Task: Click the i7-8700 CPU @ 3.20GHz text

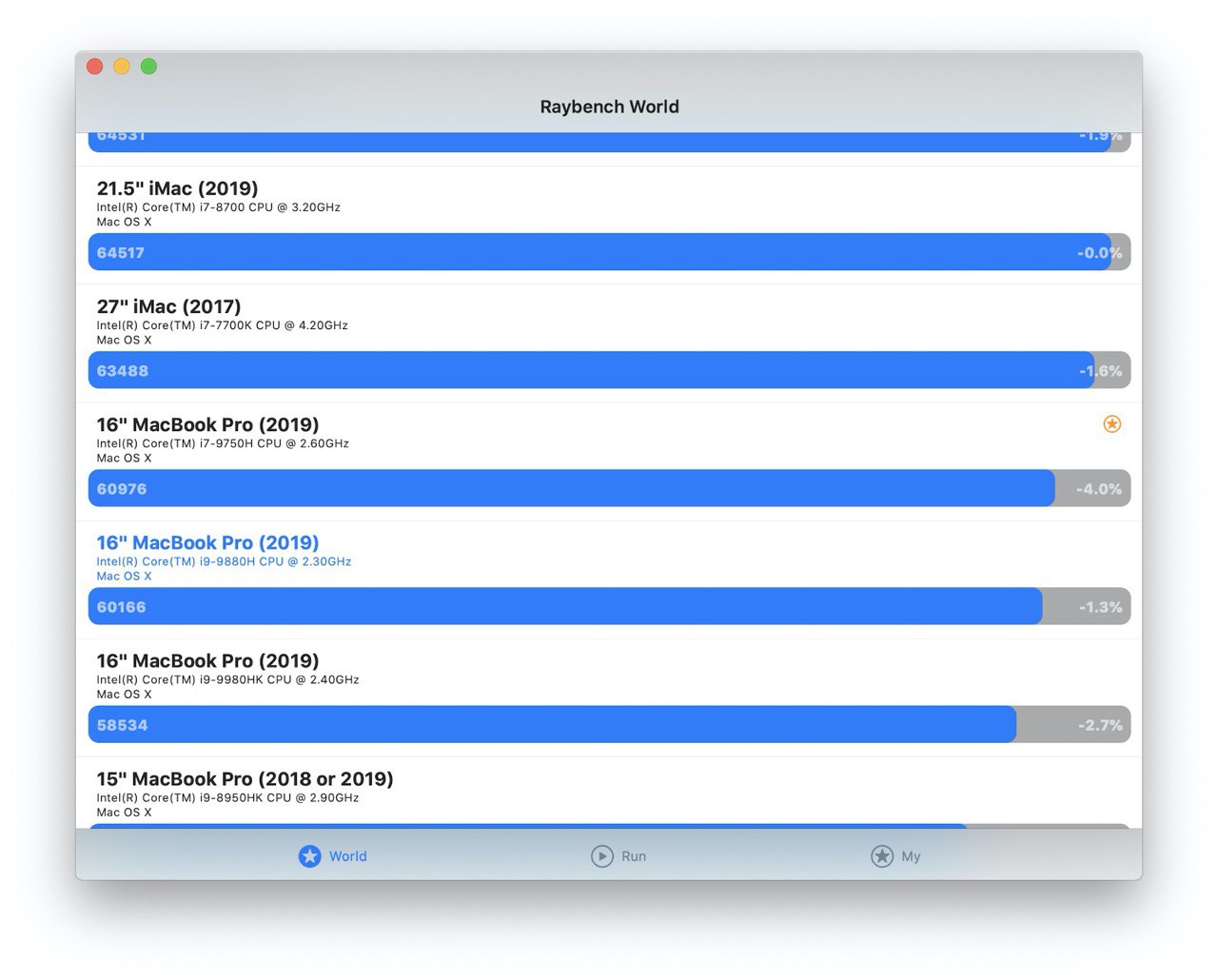Action: pyautogui.click(x=218, y=207)
